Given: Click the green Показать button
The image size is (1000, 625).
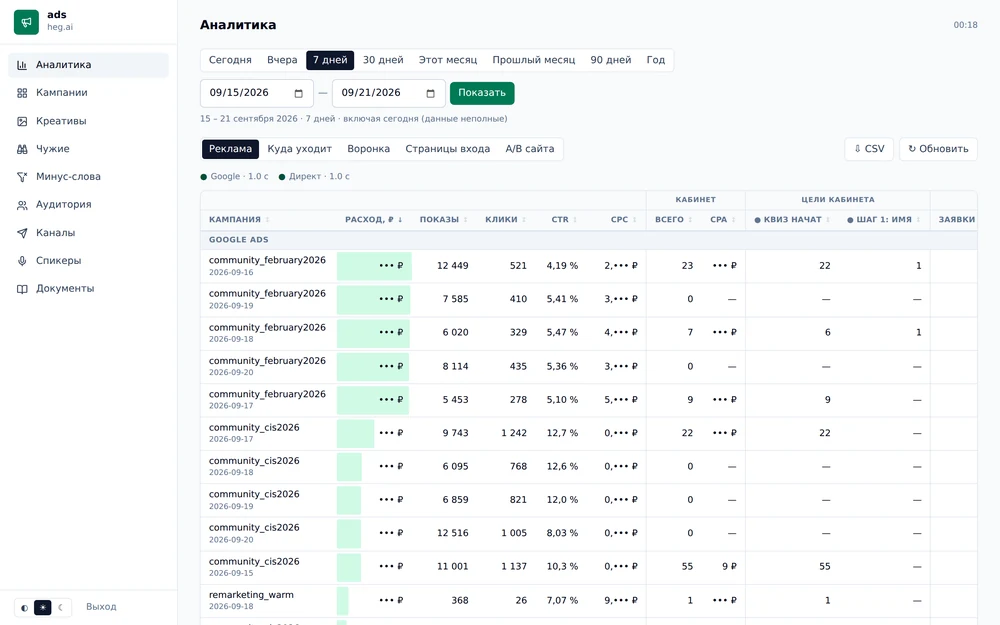Looking at the screenshot, I should tap(482, 93).
